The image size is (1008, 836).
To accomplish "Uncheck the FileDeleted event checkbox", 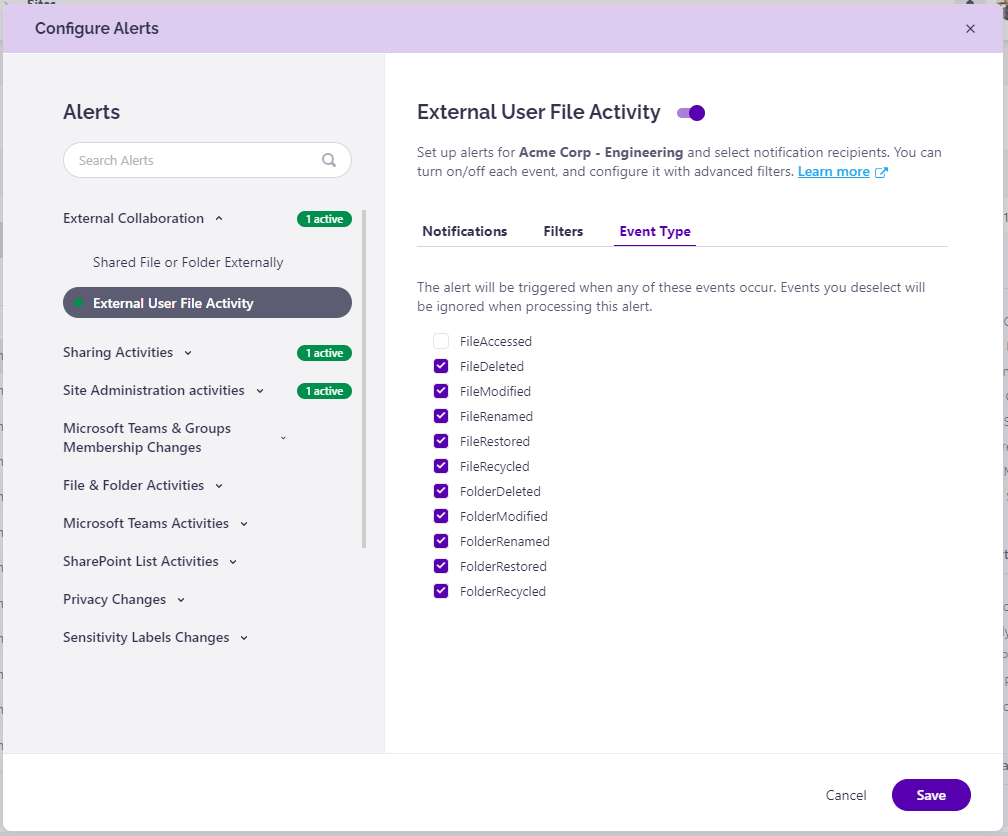I will (441, 366).
